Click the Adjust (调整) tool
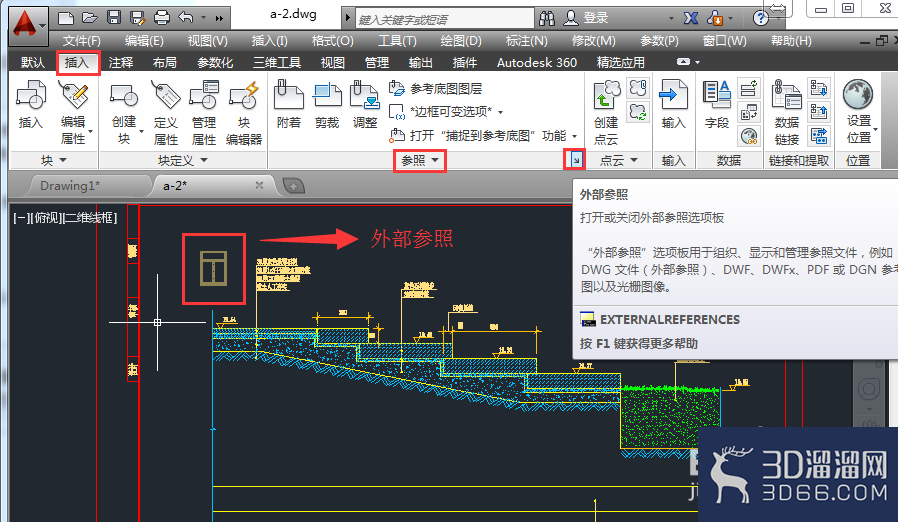This screenshot has height=522, width=898. 365,104
